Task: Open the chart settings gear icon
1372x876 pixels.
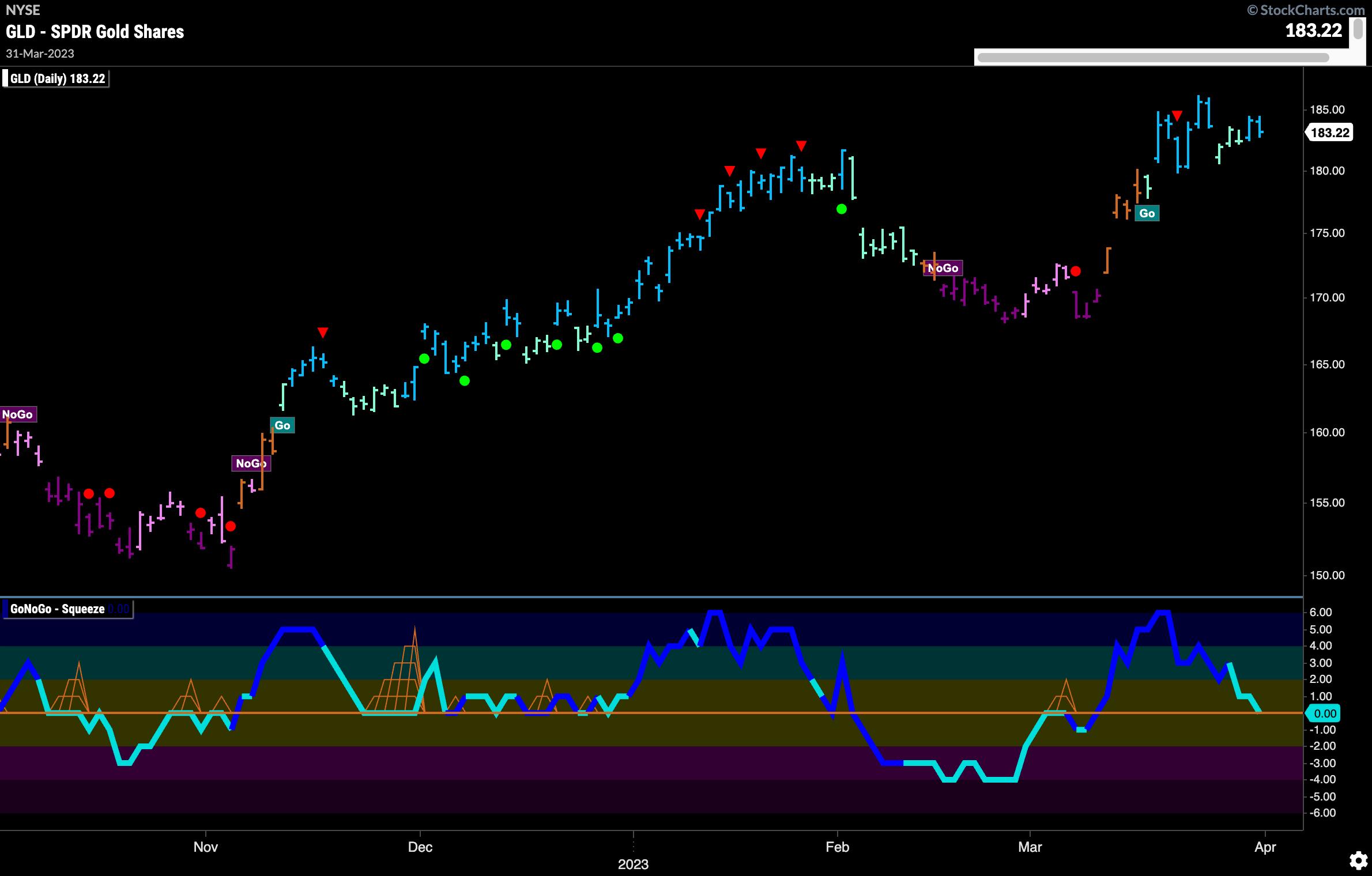Action: pyautogui.click(x=1359, y=860)
